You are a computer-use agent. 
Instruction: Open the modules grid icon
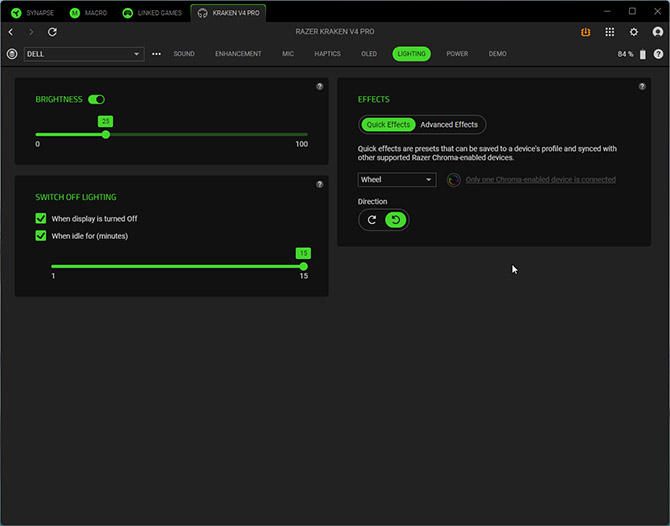(x=610, y=32)
